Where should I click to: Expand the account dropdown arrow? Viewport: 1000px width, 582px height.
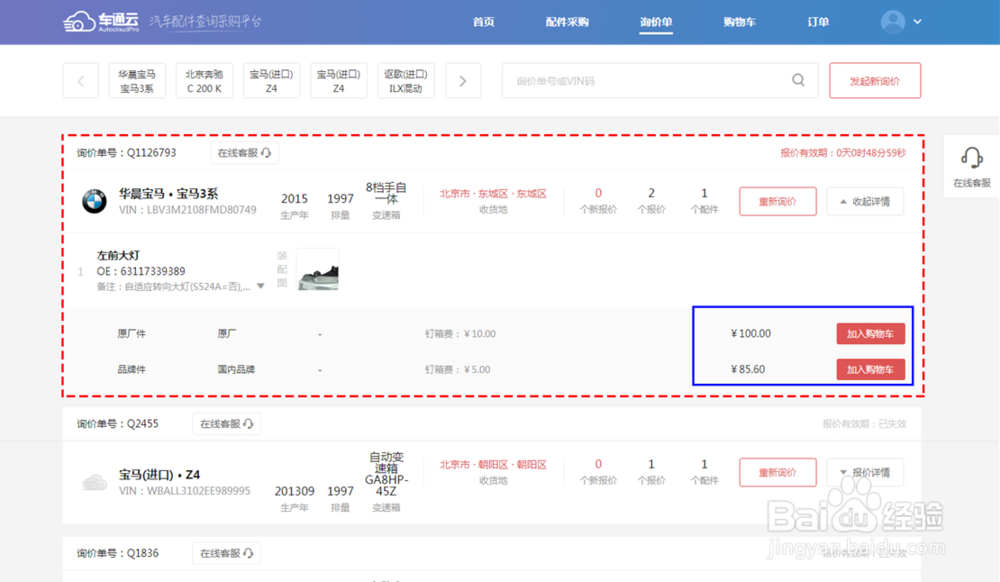(x=917, y=22)
